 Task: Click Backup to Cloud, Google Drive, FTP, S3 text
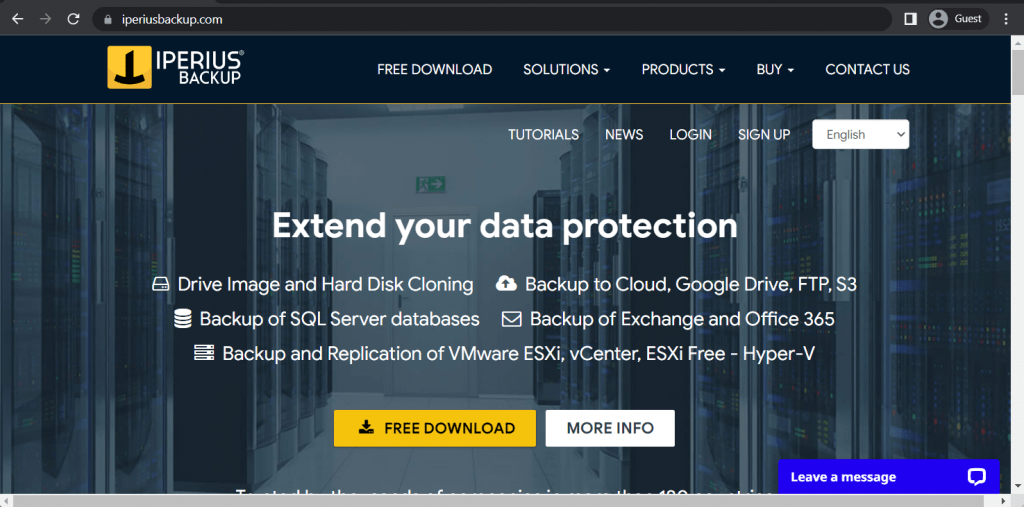(691, 285)
